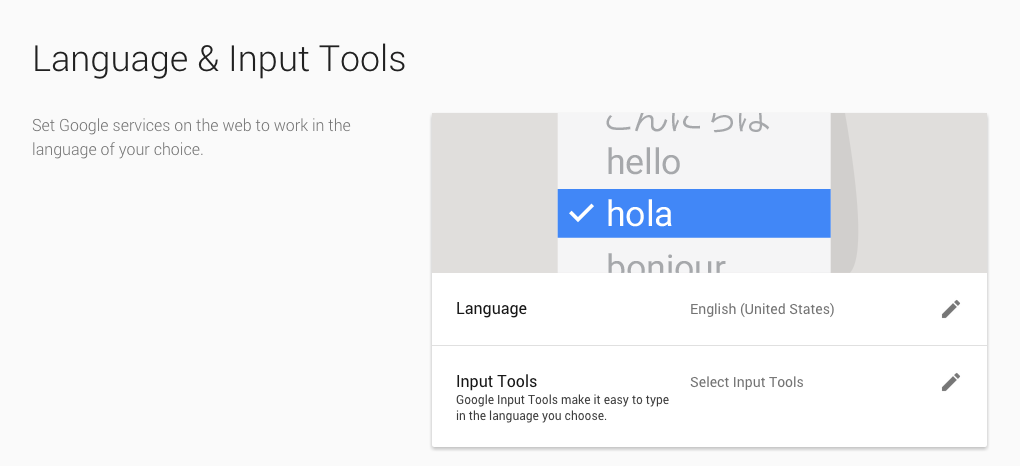The image size is (1020, 466).
Task: Open the English (United States) language value
Action: click(762, 309)
